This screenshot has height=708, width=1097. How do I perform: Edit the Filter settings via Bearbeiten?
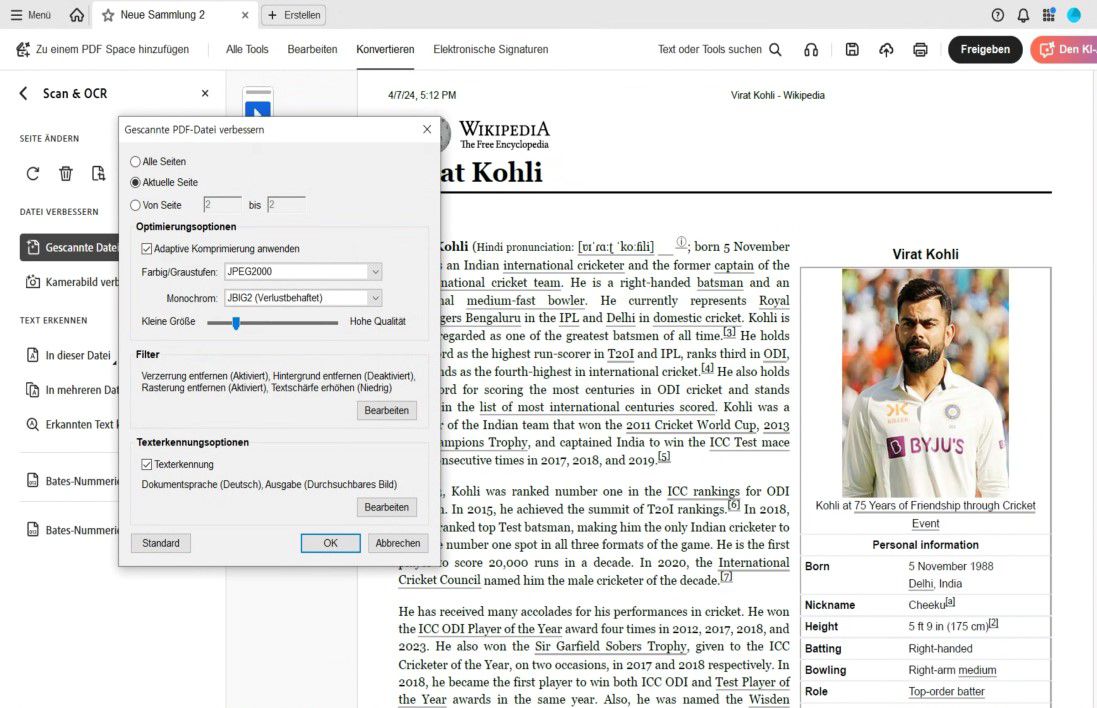(x=386, y=410)
